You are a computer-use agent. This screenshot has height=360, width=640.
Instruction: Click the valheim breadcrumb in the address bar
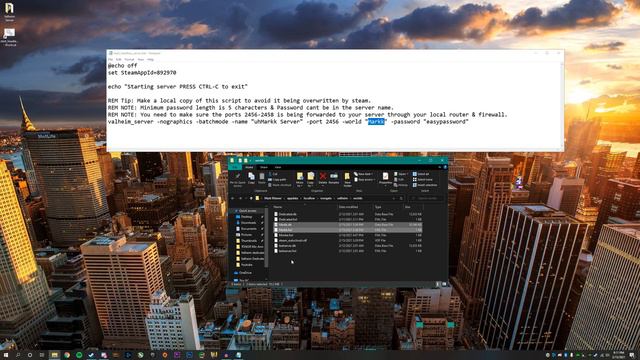pyautogui.click(x=342, y=198)
